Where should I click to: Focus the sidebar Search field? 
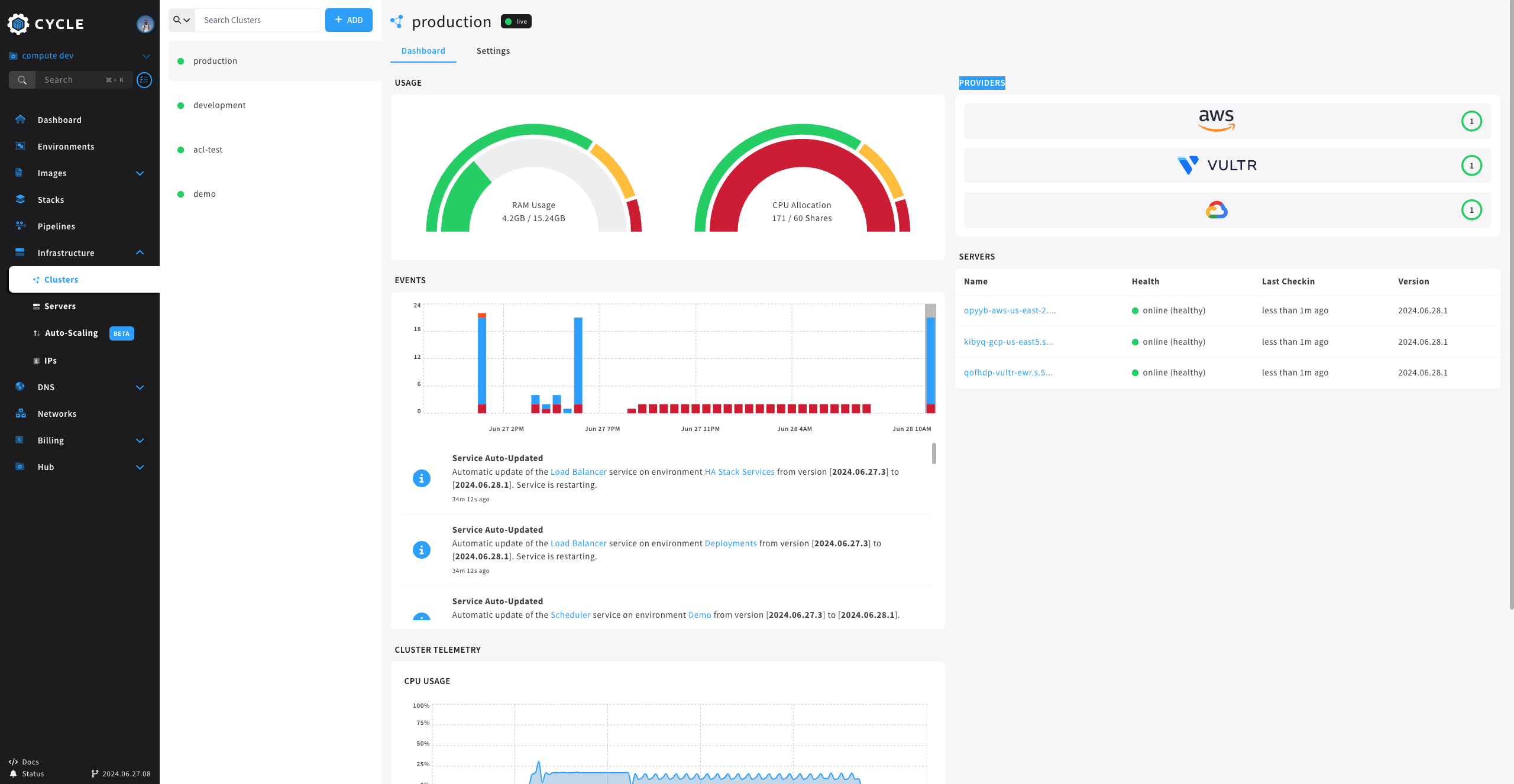pos(84,80)
